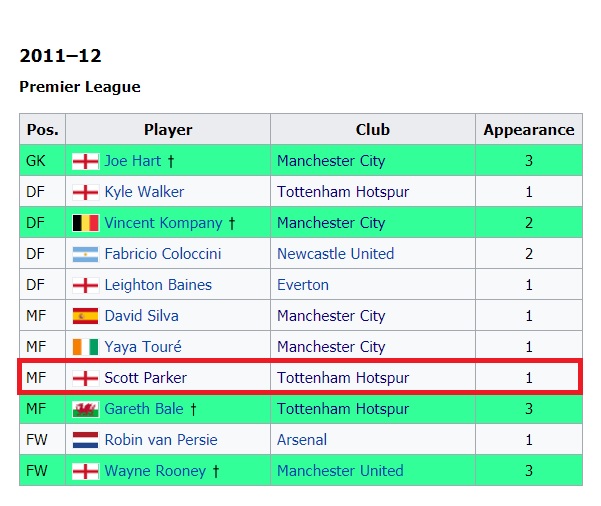The width and height of the screenshot is (601, 506).
Task: Go to the Everton club page
Action: (x=303, y=285)
